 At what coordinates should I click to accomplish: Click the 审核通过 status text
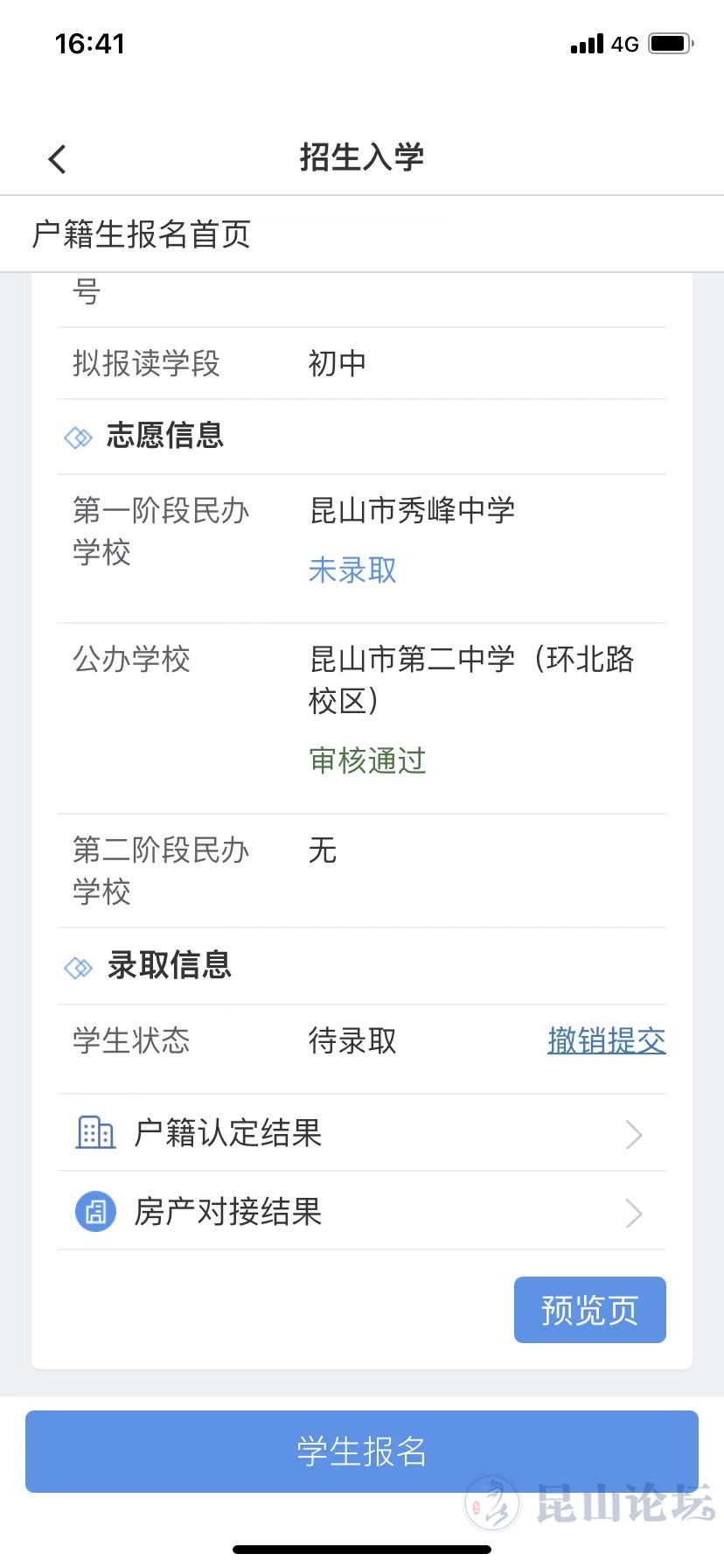367,760
